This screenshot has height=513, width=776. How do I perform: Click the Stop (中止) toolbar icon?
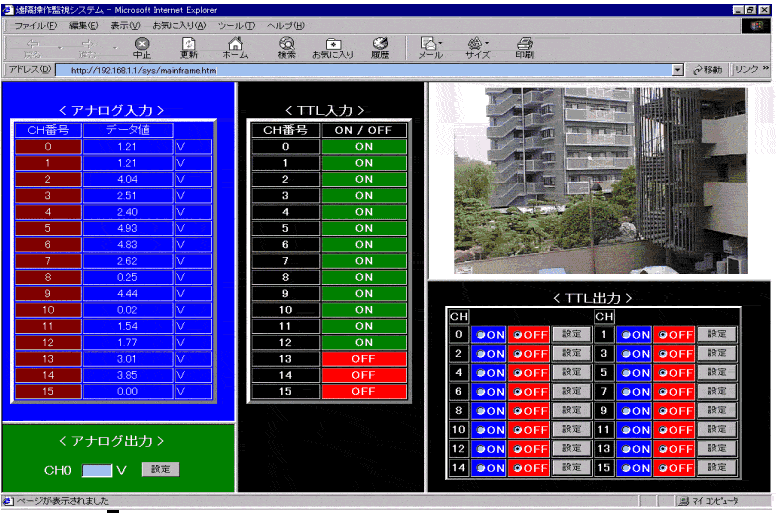pos(142,45)
